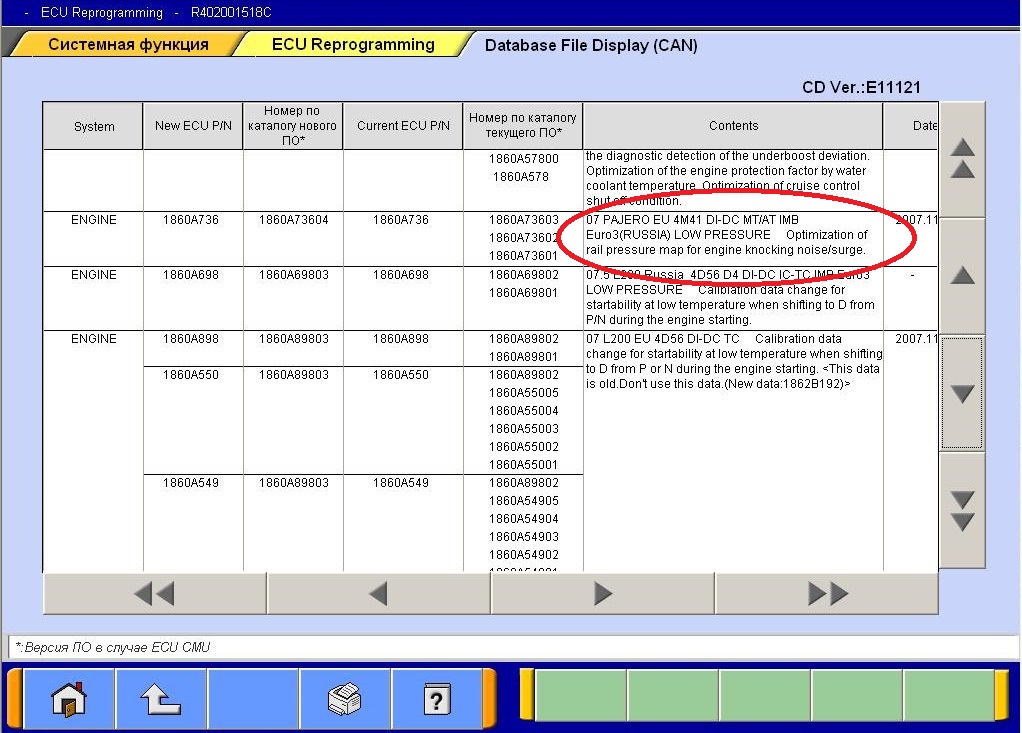The width and height of the screenshot is (1022, 733).
Task: Click the first empty green function button
Action: pos(580,696)
